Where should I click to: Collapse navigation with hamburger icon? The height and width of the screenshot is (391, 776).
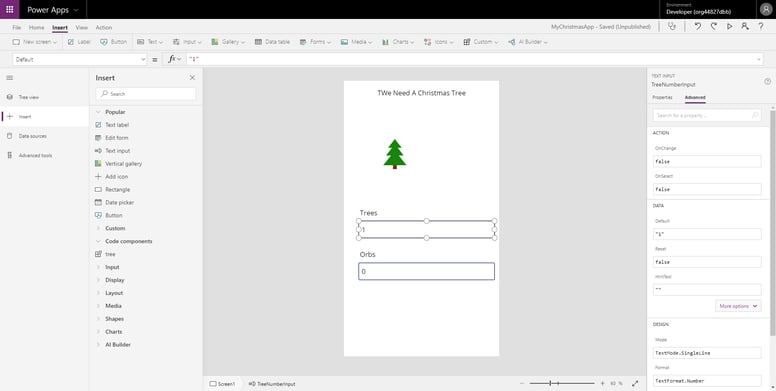10,78
